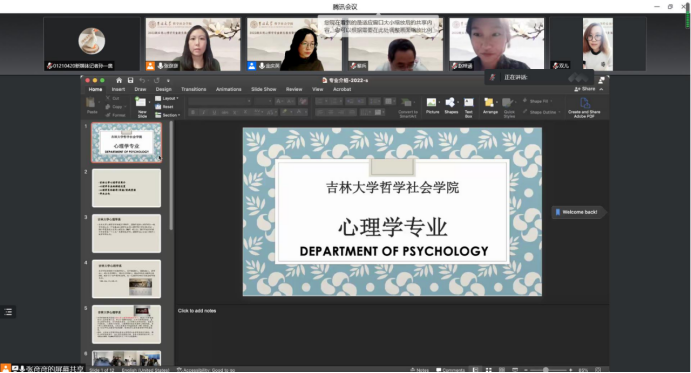
Task: Adjust the zoom slider in status bar
Action: point(546,369)
